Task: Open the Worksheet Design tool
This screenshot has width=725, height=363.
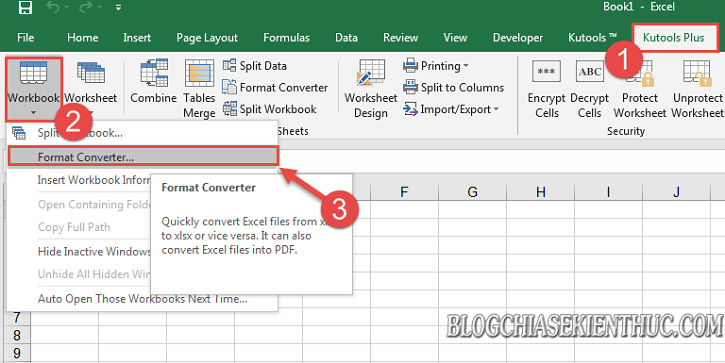Action: click(x=371, y=89)
